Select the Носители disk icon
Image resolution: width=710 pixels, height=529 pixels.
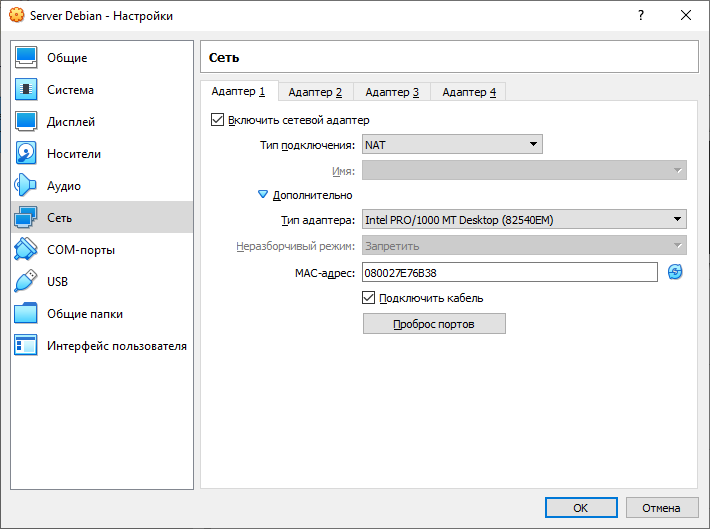[26, 154]
